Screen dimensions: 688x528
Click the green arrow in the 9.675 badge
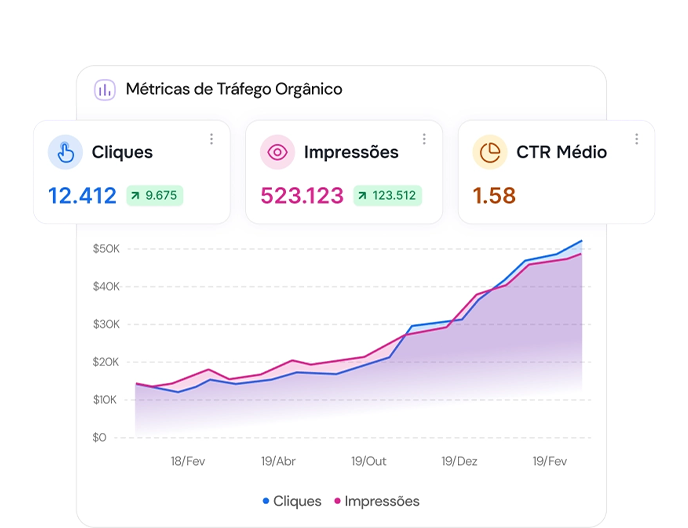136,196
